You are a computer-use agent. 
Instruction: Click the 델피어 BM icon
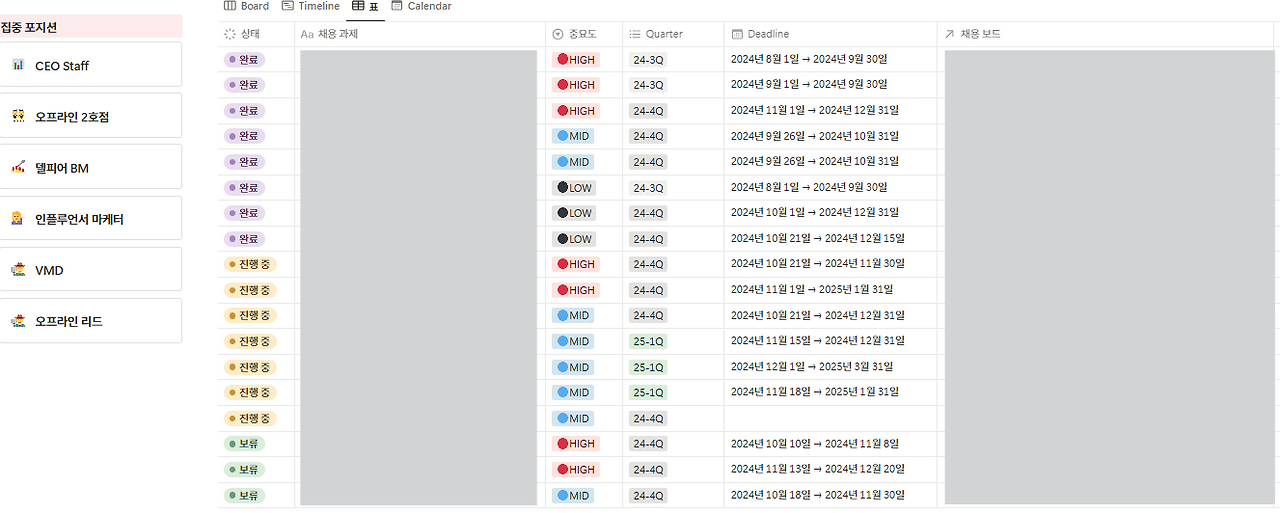(18, 167)
